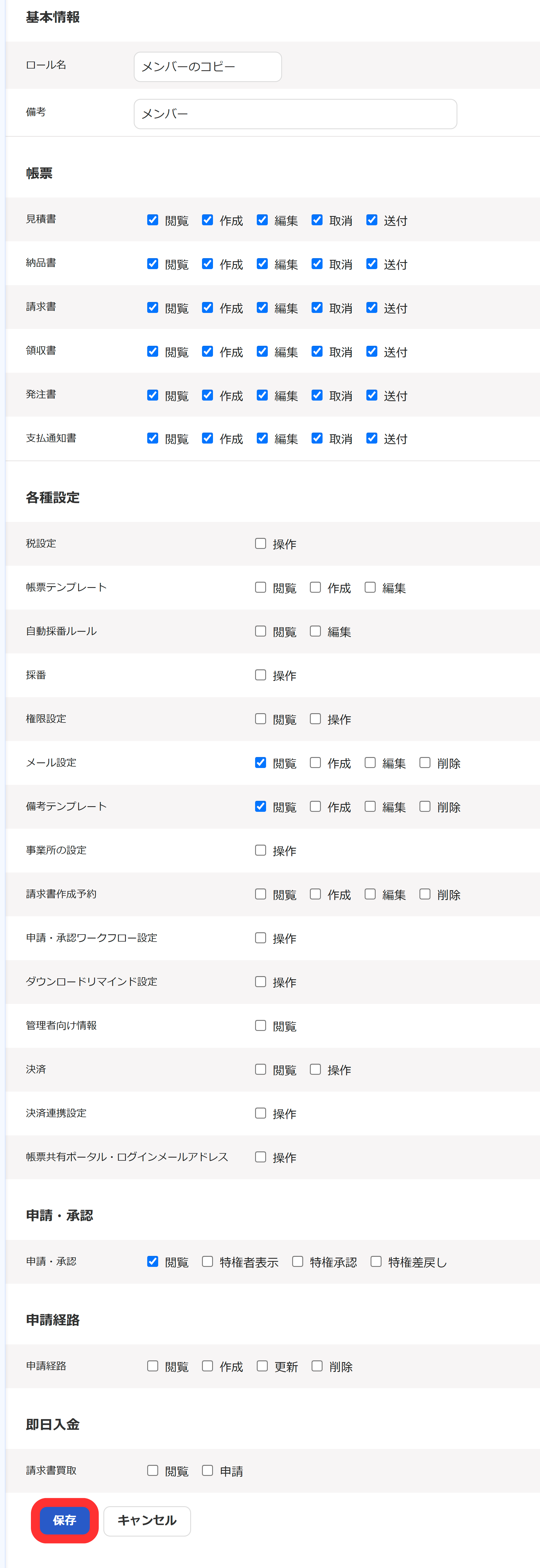Enable 操作 for 採番
This screenshot has width=540, height=1568.
pos(260,675)
